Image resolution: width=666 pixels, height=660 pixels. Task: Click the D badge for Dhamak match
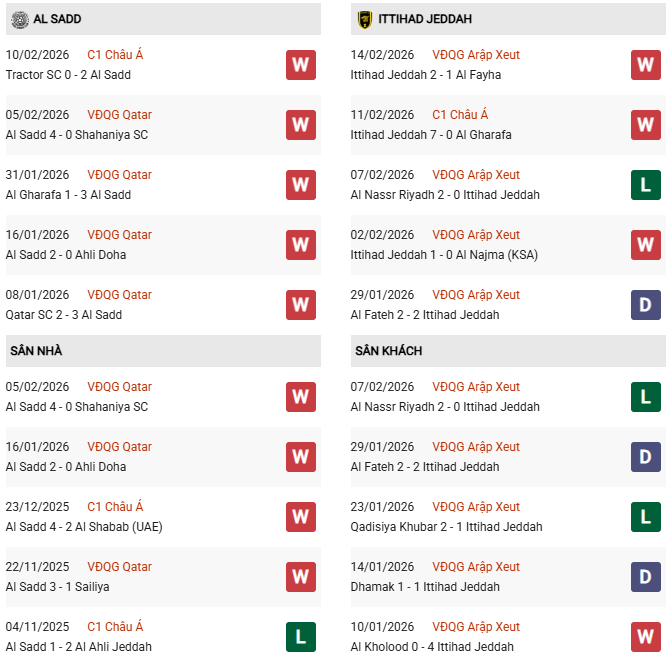645,577
